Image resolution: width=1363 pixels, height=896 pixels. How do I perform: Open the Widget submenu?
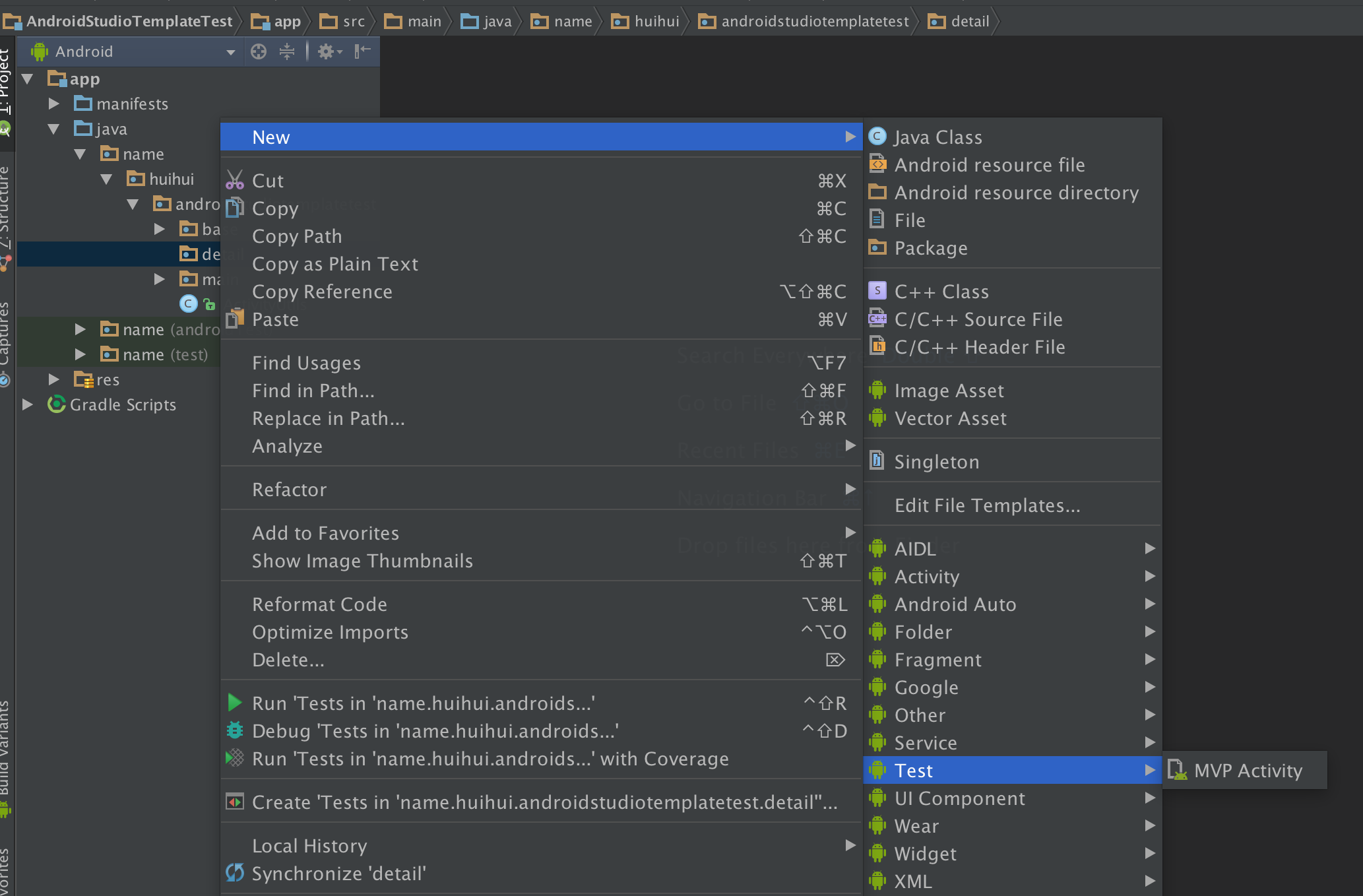pos(1012,854)
